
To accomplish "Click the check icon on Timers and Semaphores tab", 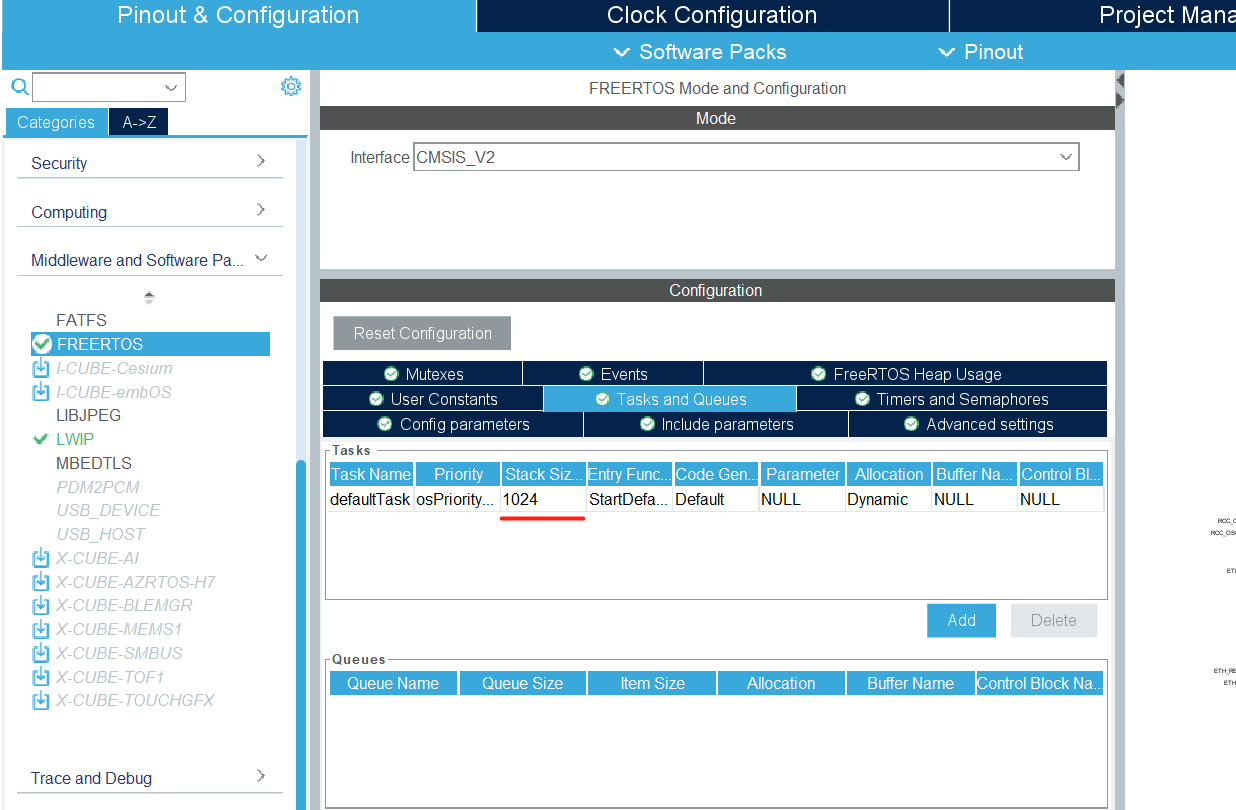I will [862, 399].
